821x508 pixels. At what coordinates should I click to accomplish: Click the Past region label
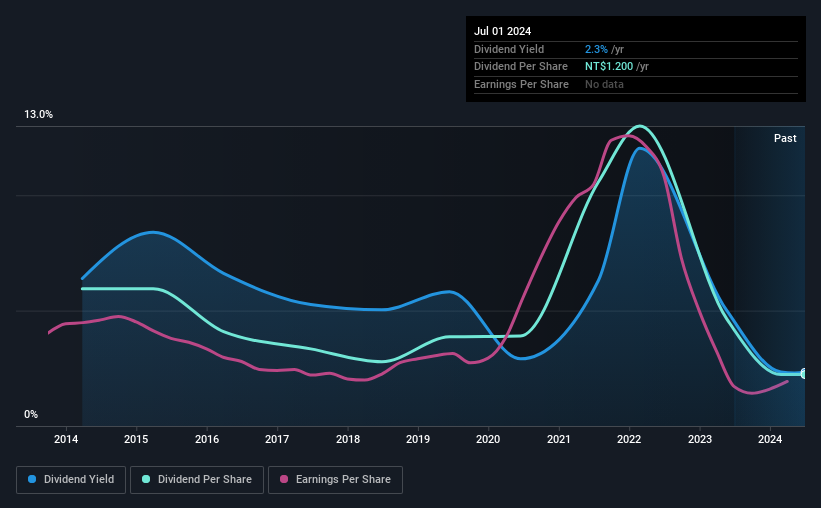tap(785, 138)
